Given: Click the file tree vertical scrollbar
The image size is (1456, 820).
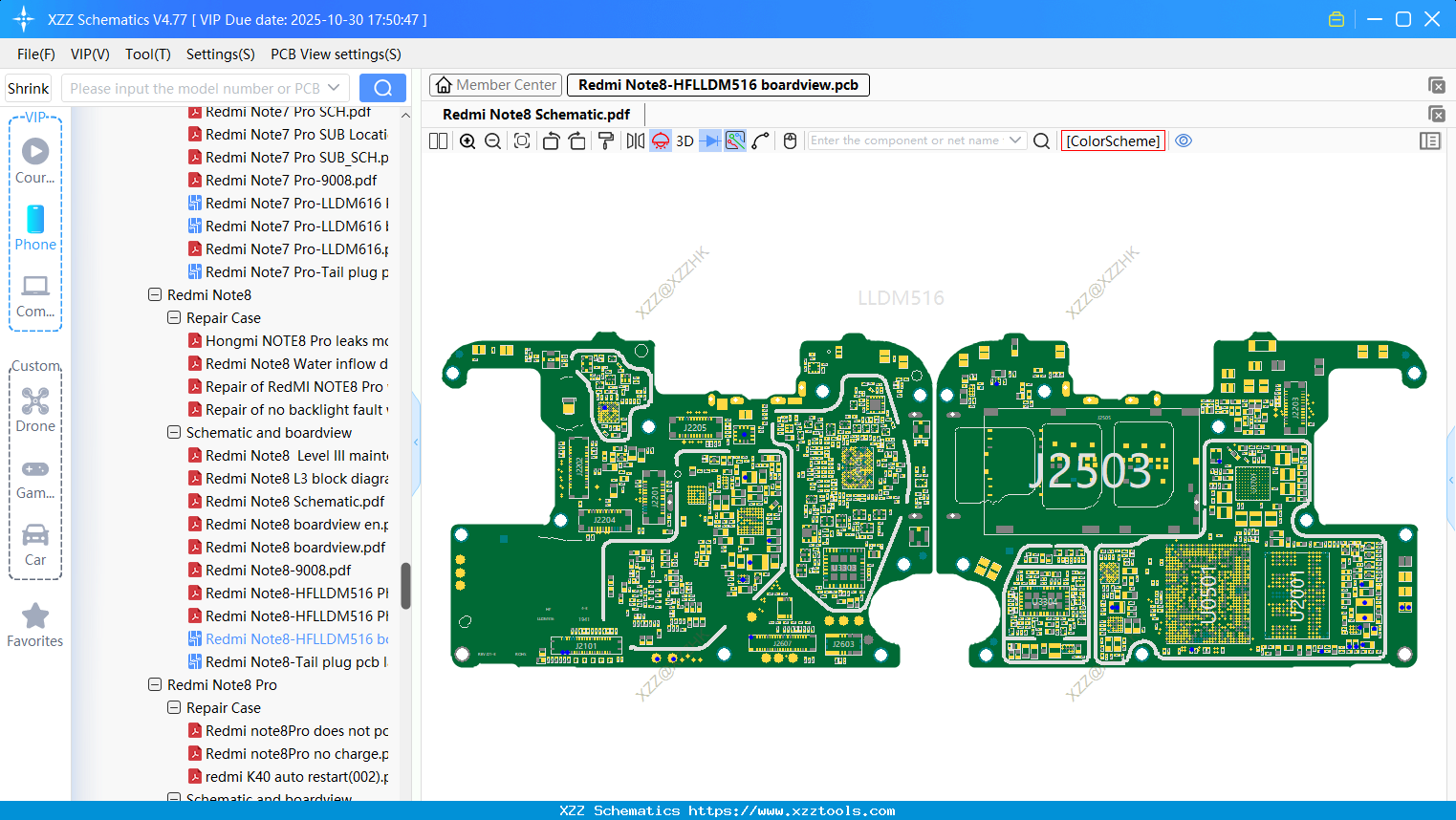Looking at the screenshot, I should [x=405, y=585].
